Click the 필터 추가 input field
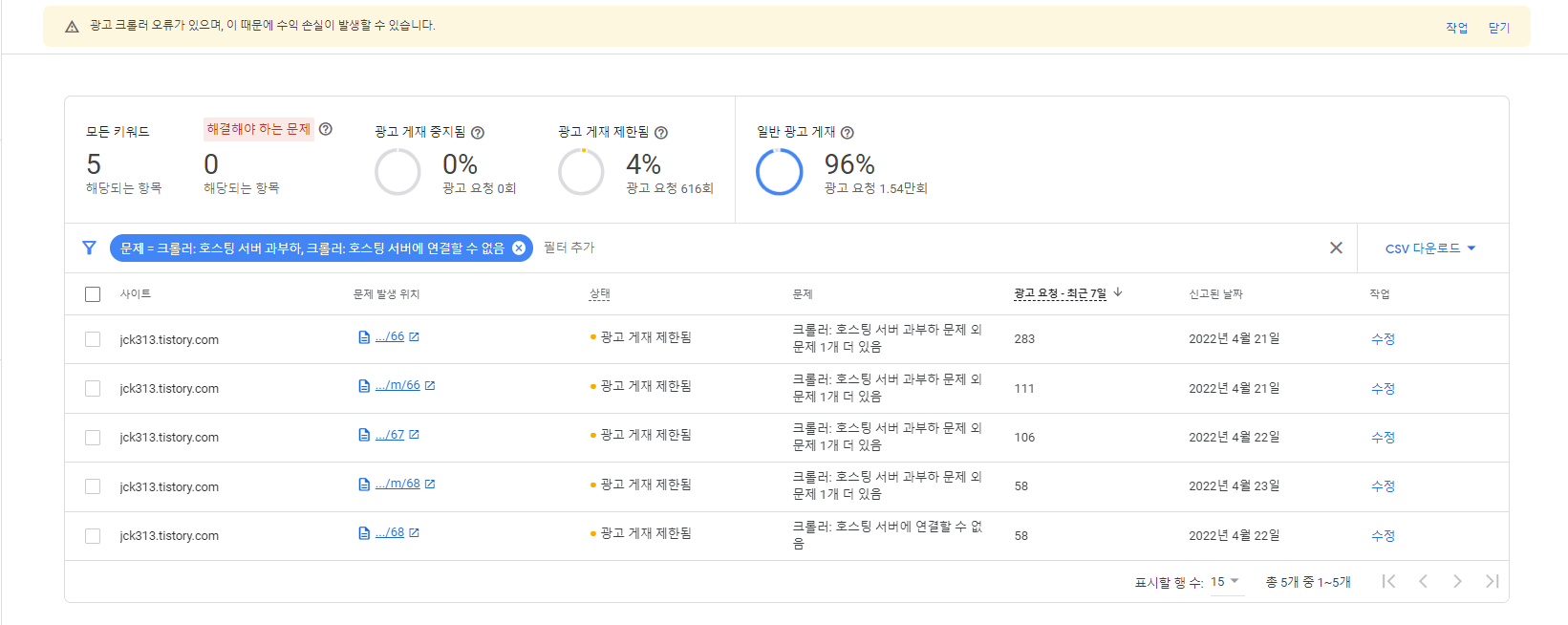The image size is (1568, 625). click(x=569, y=248)
